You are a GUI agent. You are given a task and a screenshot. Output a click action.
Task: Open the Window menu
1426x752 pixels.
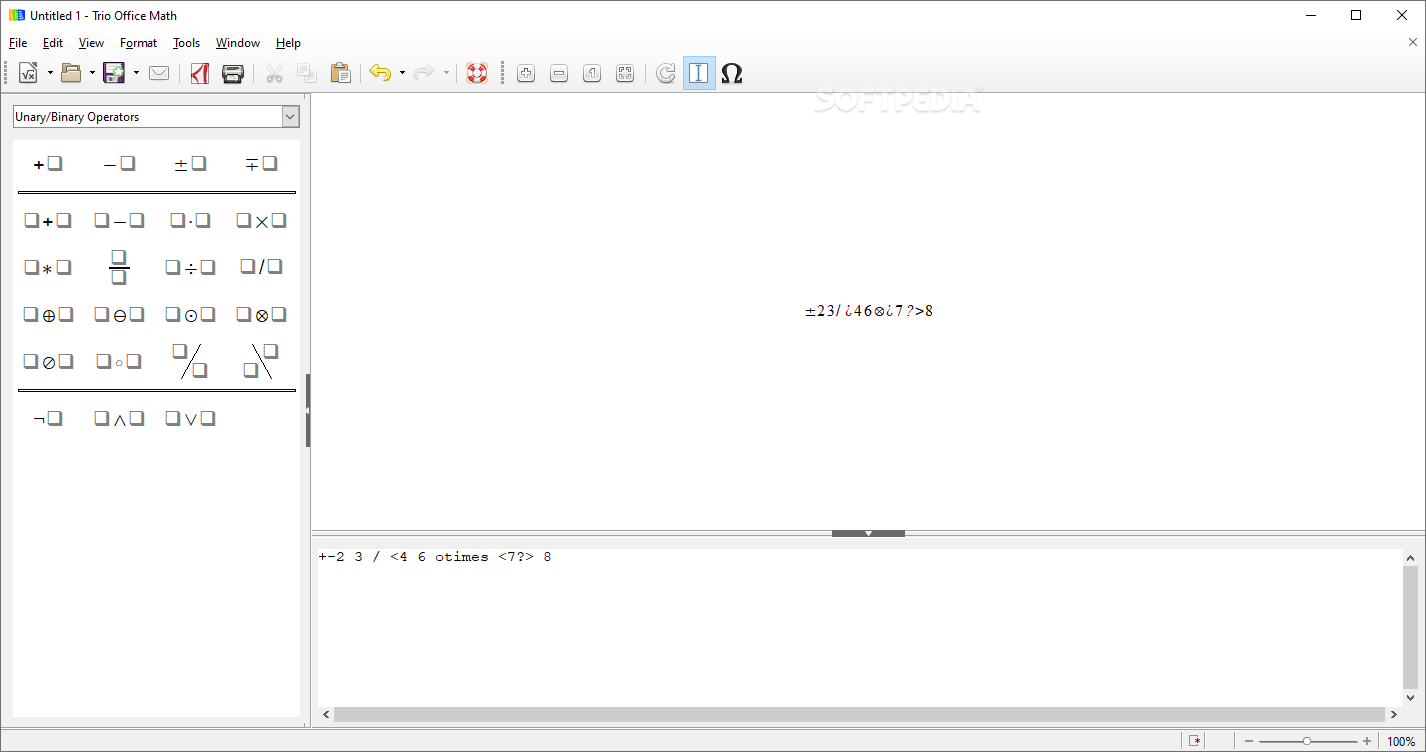tap(238, 43)
